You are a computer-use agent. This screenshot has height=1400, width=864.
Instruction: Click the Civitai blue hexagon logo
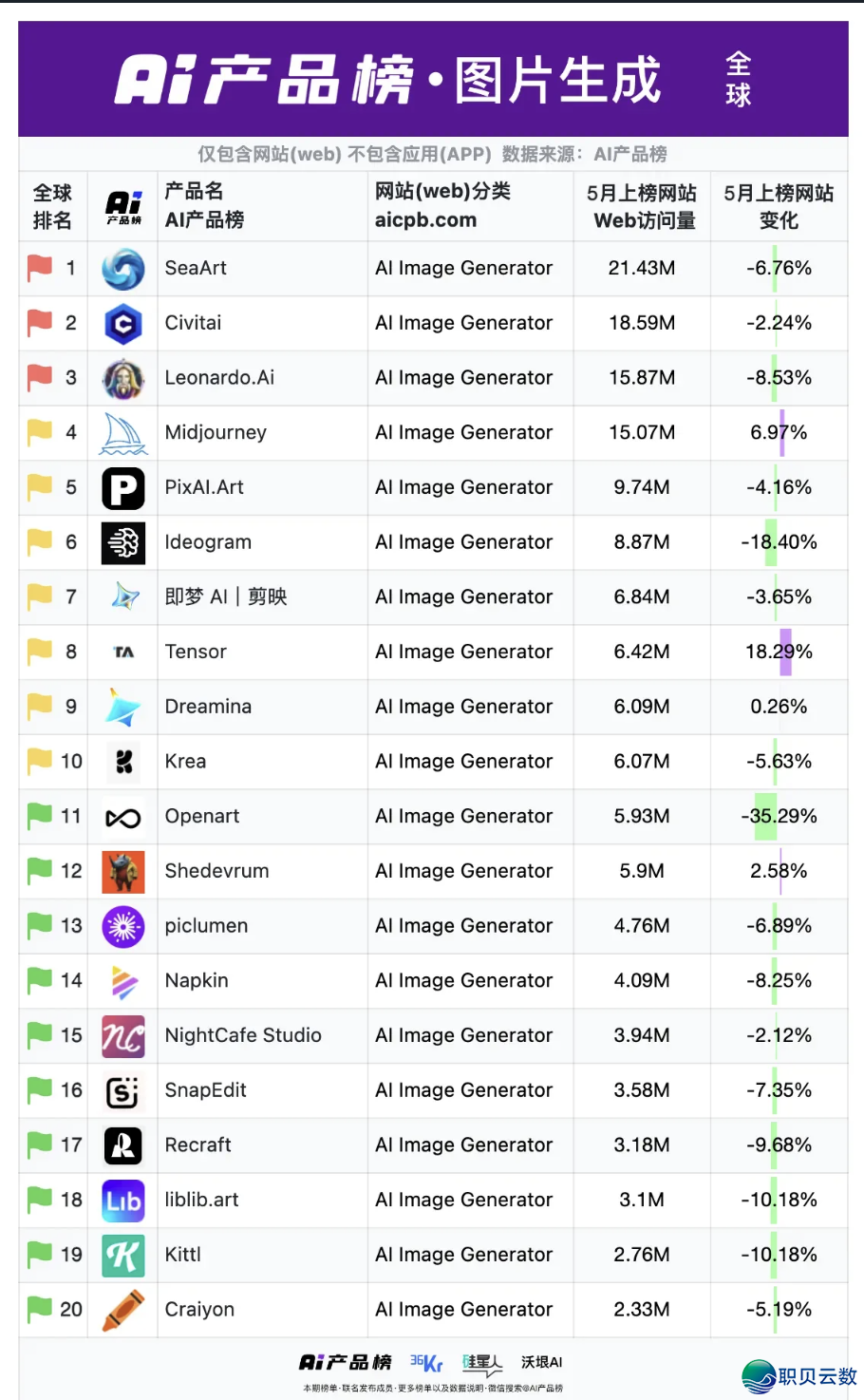(123, 324)
